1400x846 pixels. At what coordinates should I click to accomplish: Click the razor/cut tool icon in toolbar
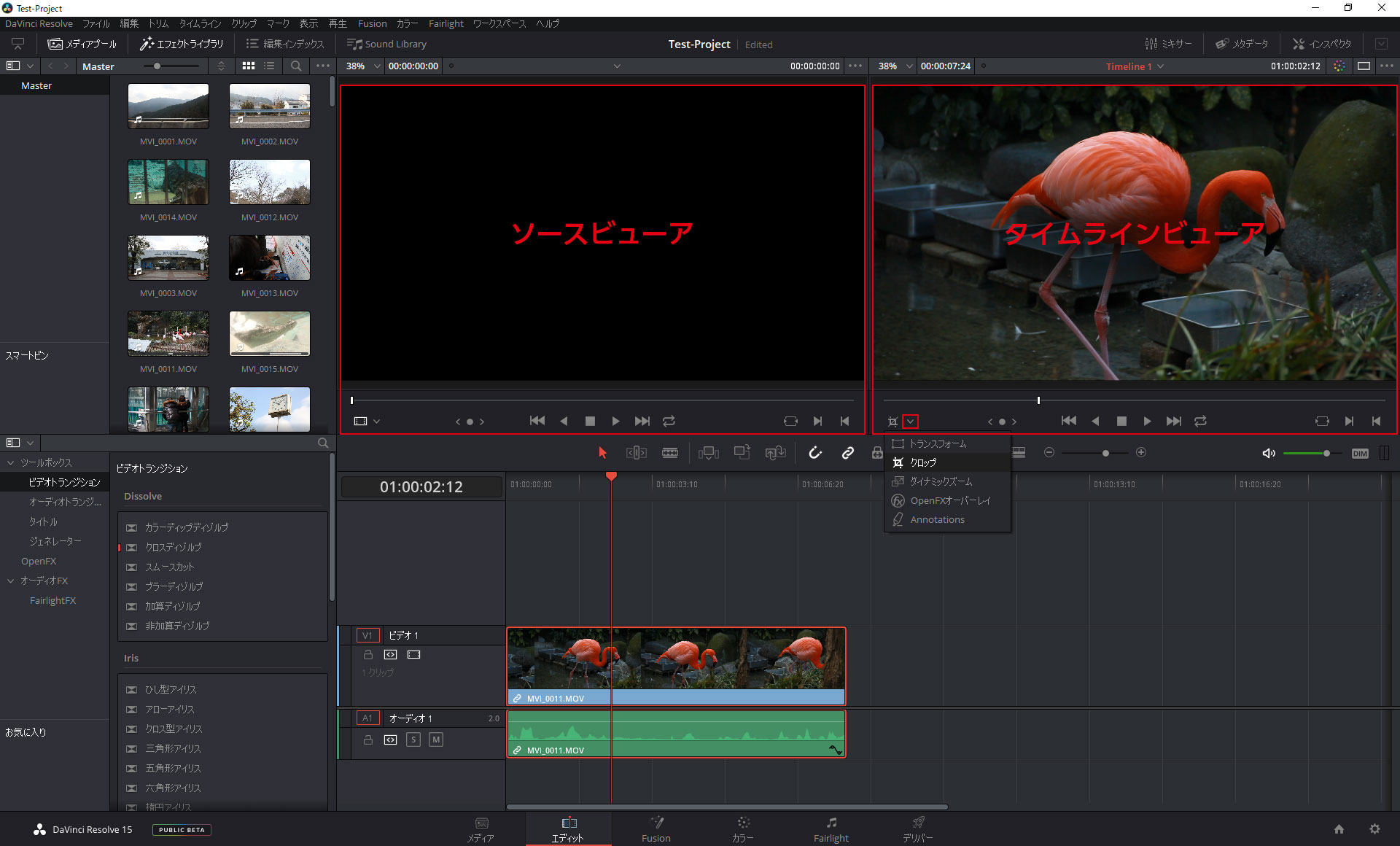[x=670, y=453]
